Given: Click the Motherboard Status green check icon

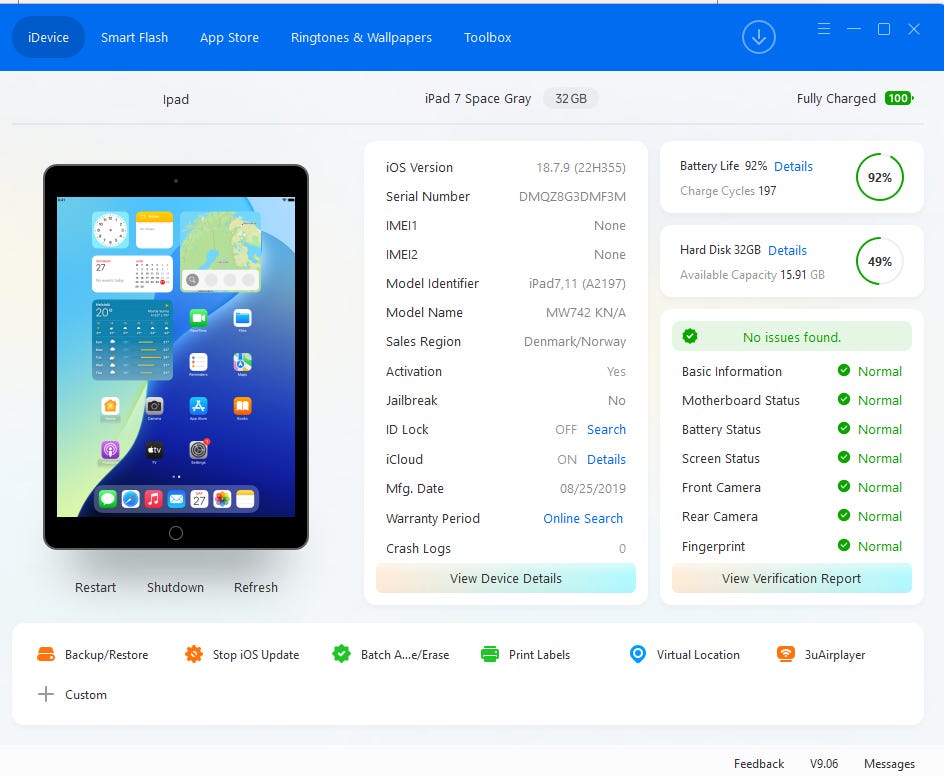Looking at the screenshot, I should [844, 399].
